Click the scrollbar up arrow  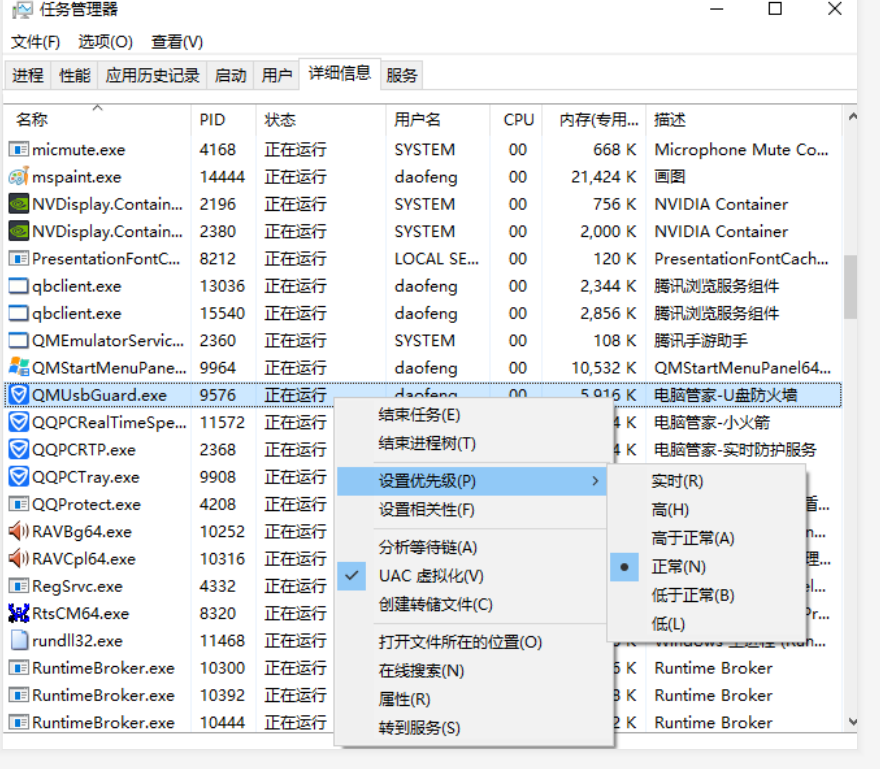(x=852, y=117)
